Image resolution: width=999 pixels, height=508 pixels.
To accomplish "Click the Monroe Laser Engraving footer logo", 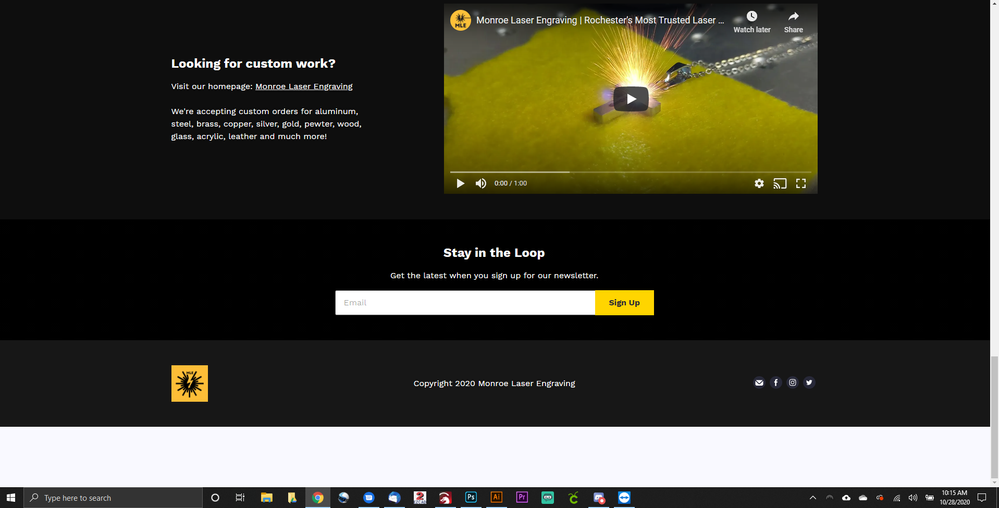I will click(x=189, y=383).
